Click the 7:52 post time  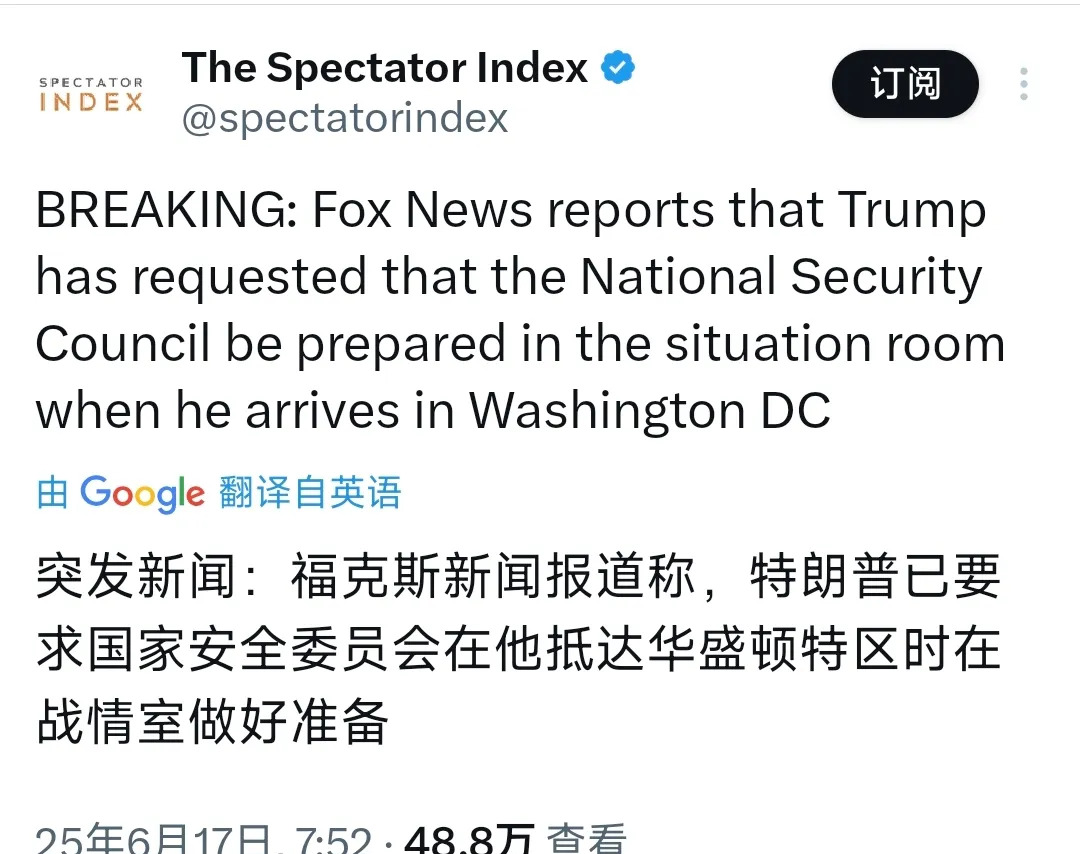[x=333, y=840]
